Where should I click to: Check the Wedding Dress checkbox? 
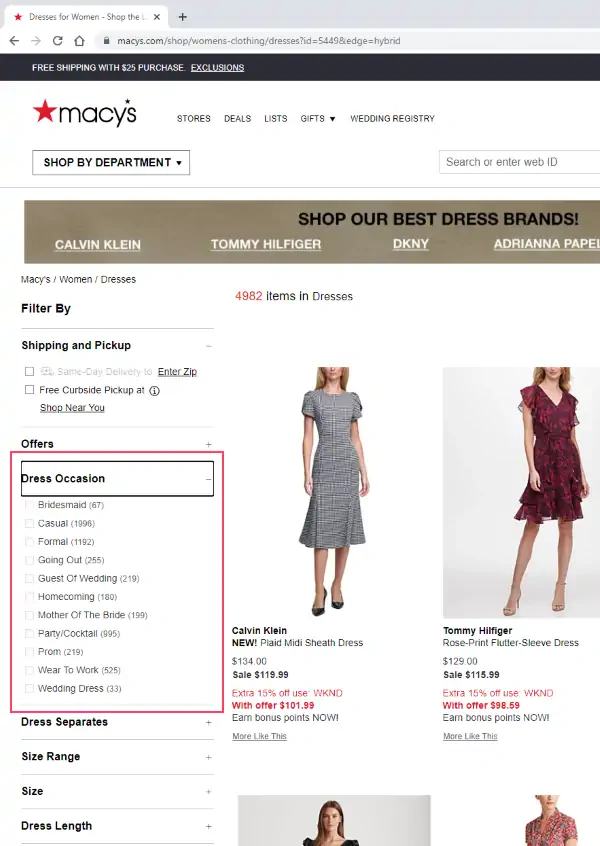coord(30,688)
